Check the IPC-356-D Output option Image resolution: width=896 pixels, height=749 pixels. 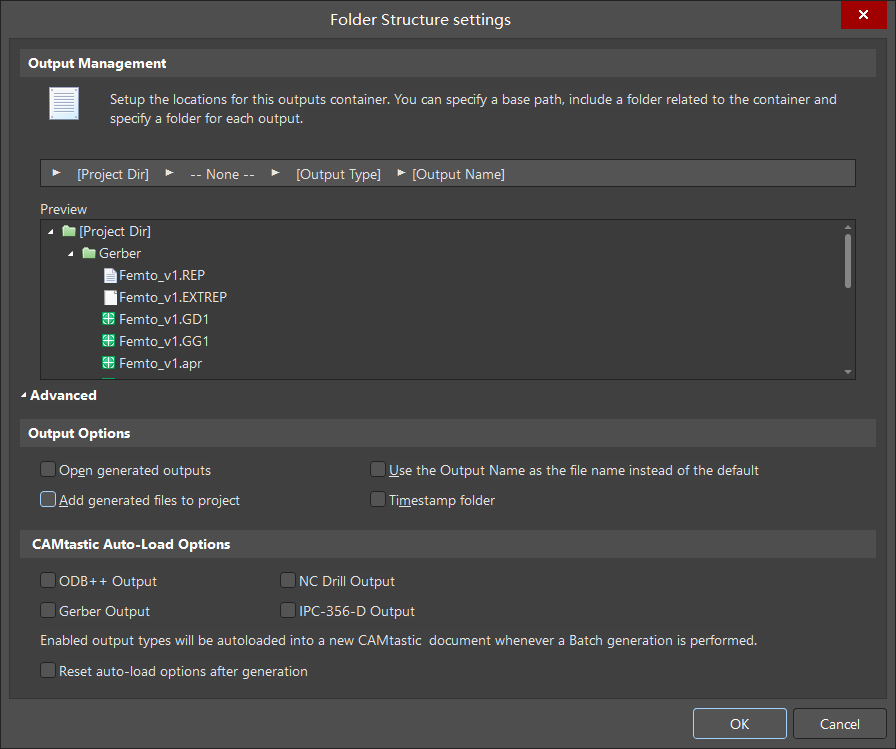[288, 610]
